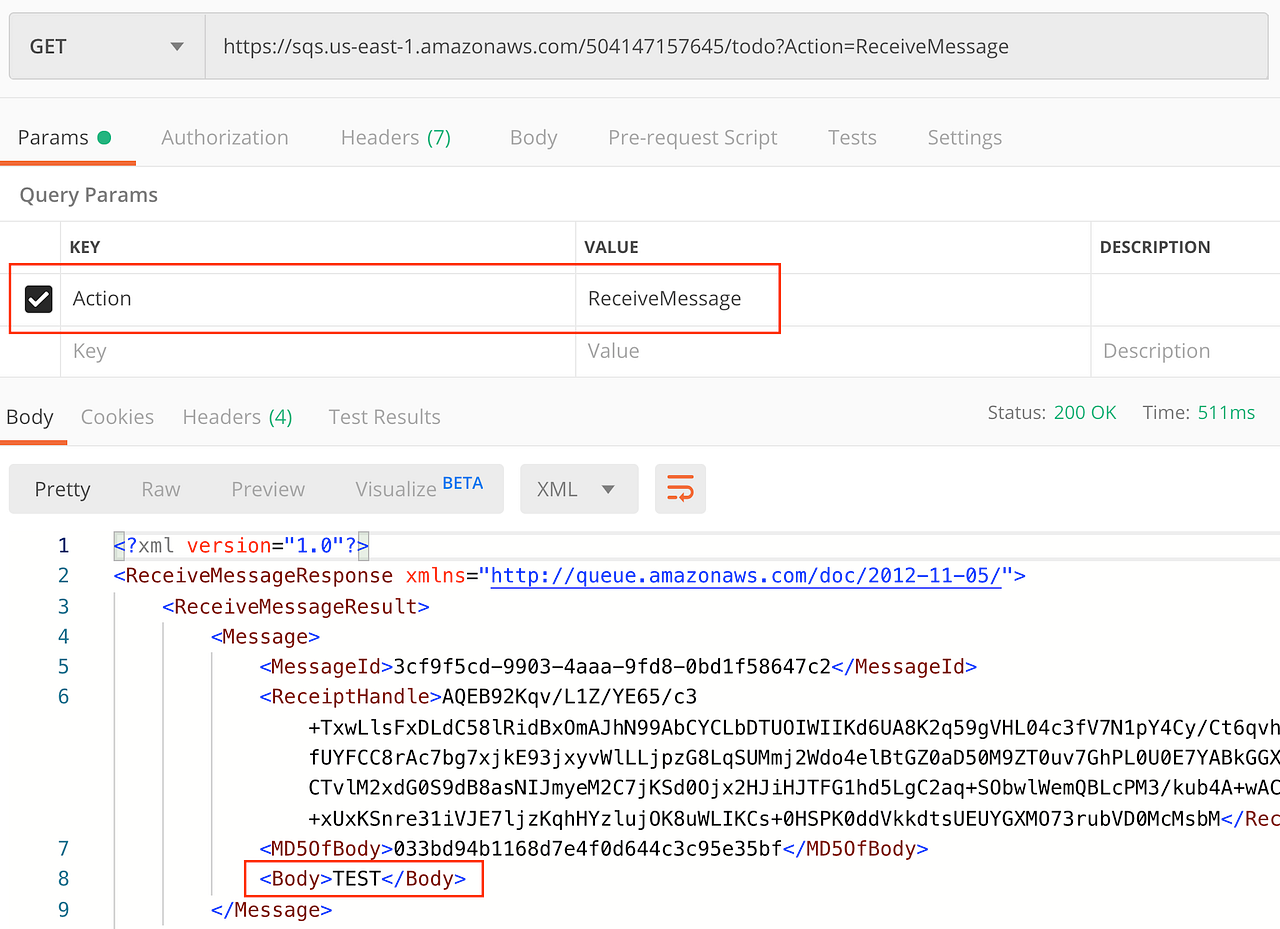Open the Preview response view
Image resolution: width=1280 pixels, height=929 pixels.
tap(268, 489)
